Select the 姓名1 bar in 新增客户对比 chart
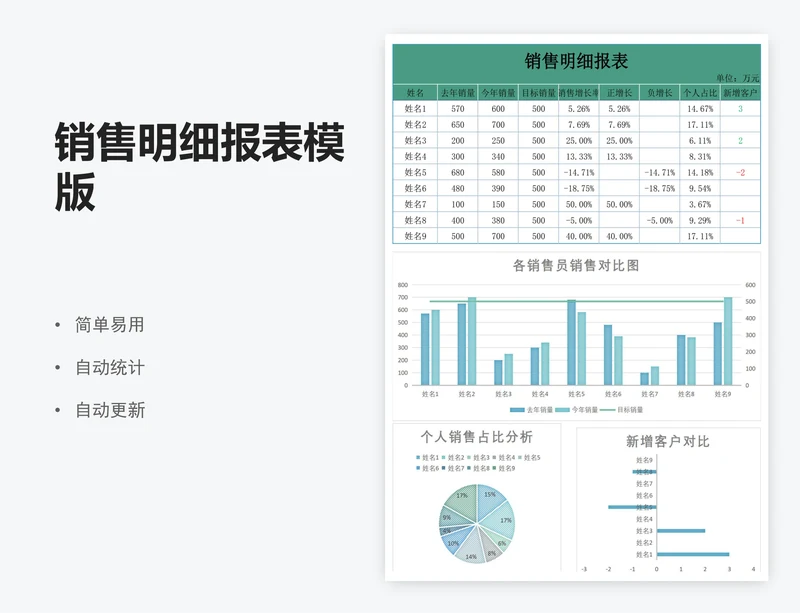This screenshot has width=800, height=613. (x=693, y=554)
